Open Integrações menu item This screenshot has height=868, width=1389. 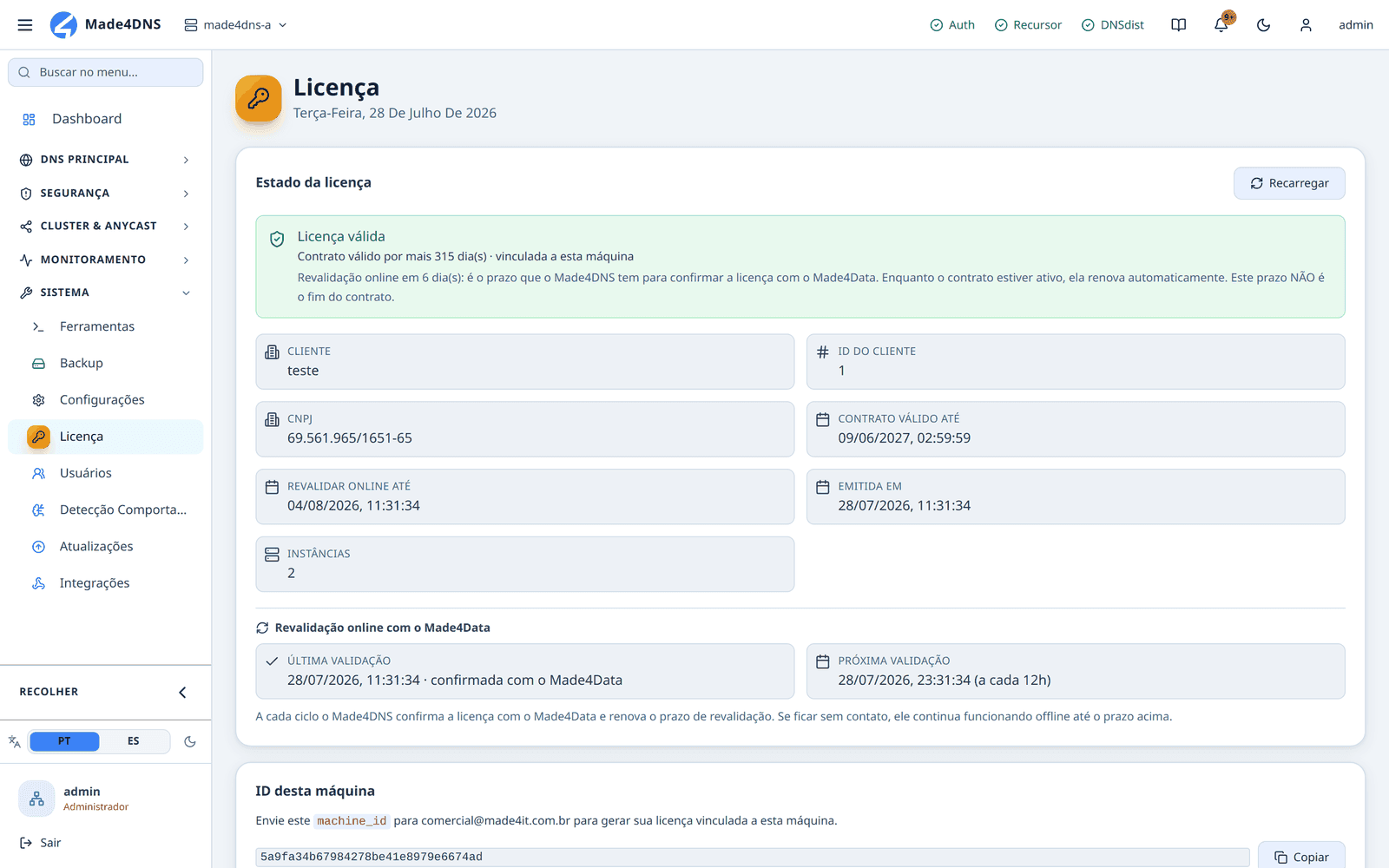point(106,583)
